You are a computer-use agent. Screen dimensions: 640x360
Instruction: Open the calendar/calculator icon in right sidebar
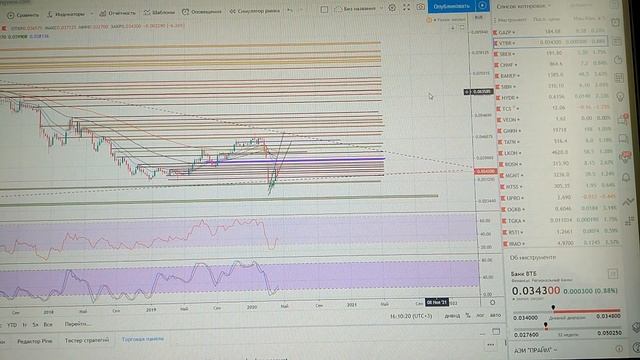[x=619, y=78]
